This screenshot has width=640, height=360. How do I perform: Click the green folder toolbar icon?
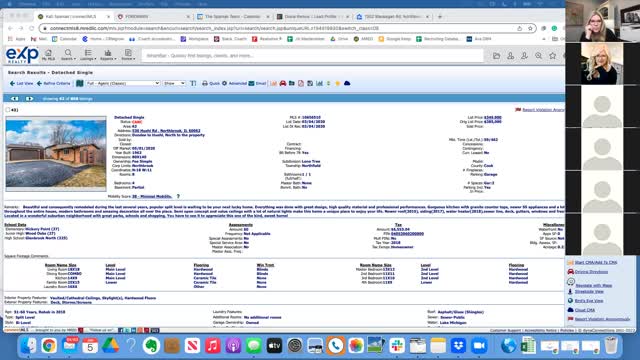pyautogui.click(x=292, y=83)
